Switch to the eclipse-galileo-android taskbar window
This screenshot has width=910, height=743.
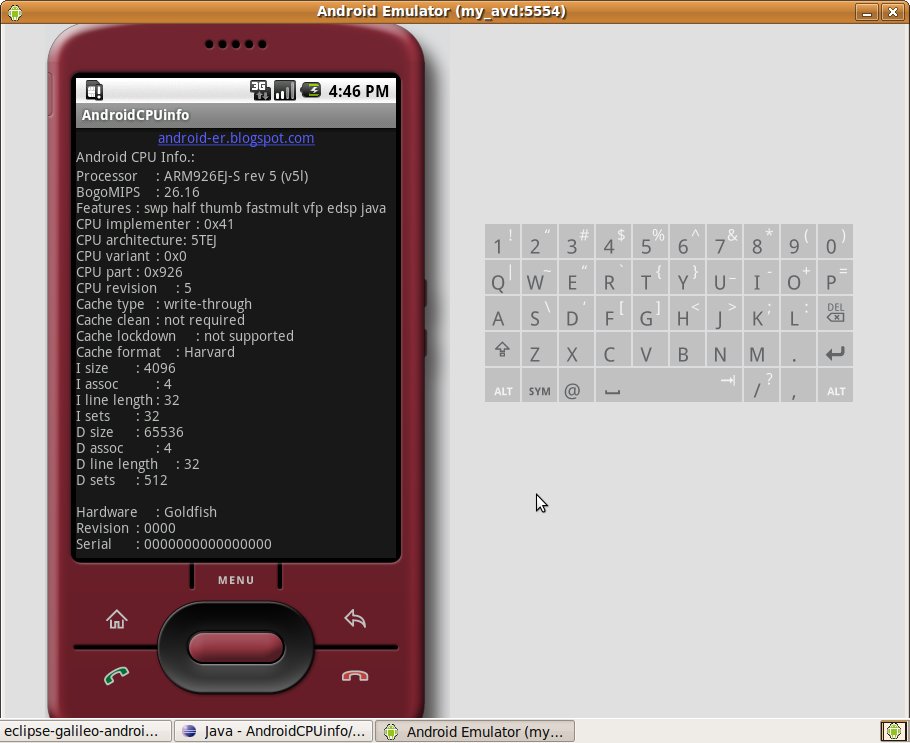click(85, 731)
